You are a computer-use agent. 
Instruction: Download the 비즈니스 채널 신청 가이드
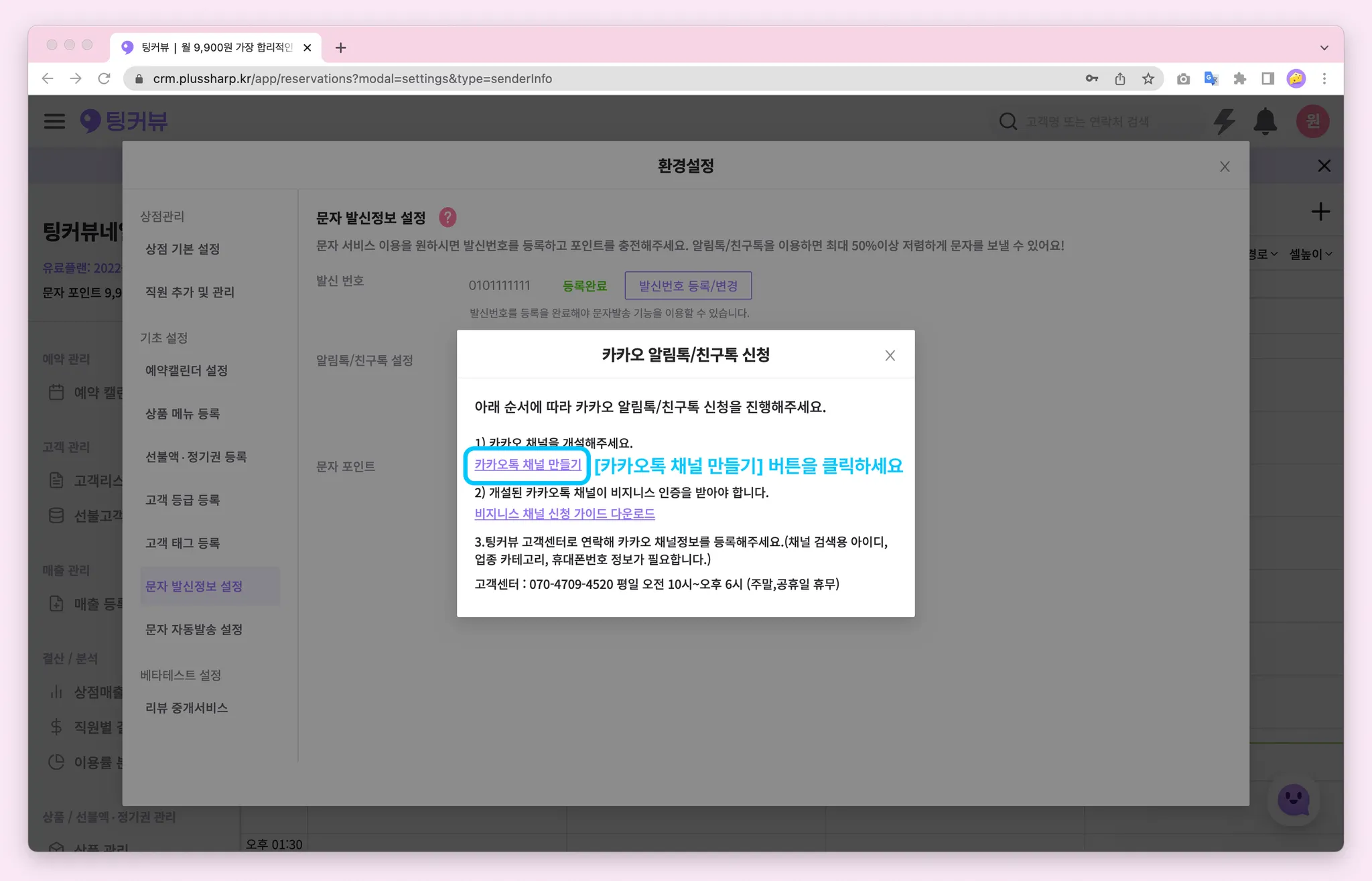[564, 514]
